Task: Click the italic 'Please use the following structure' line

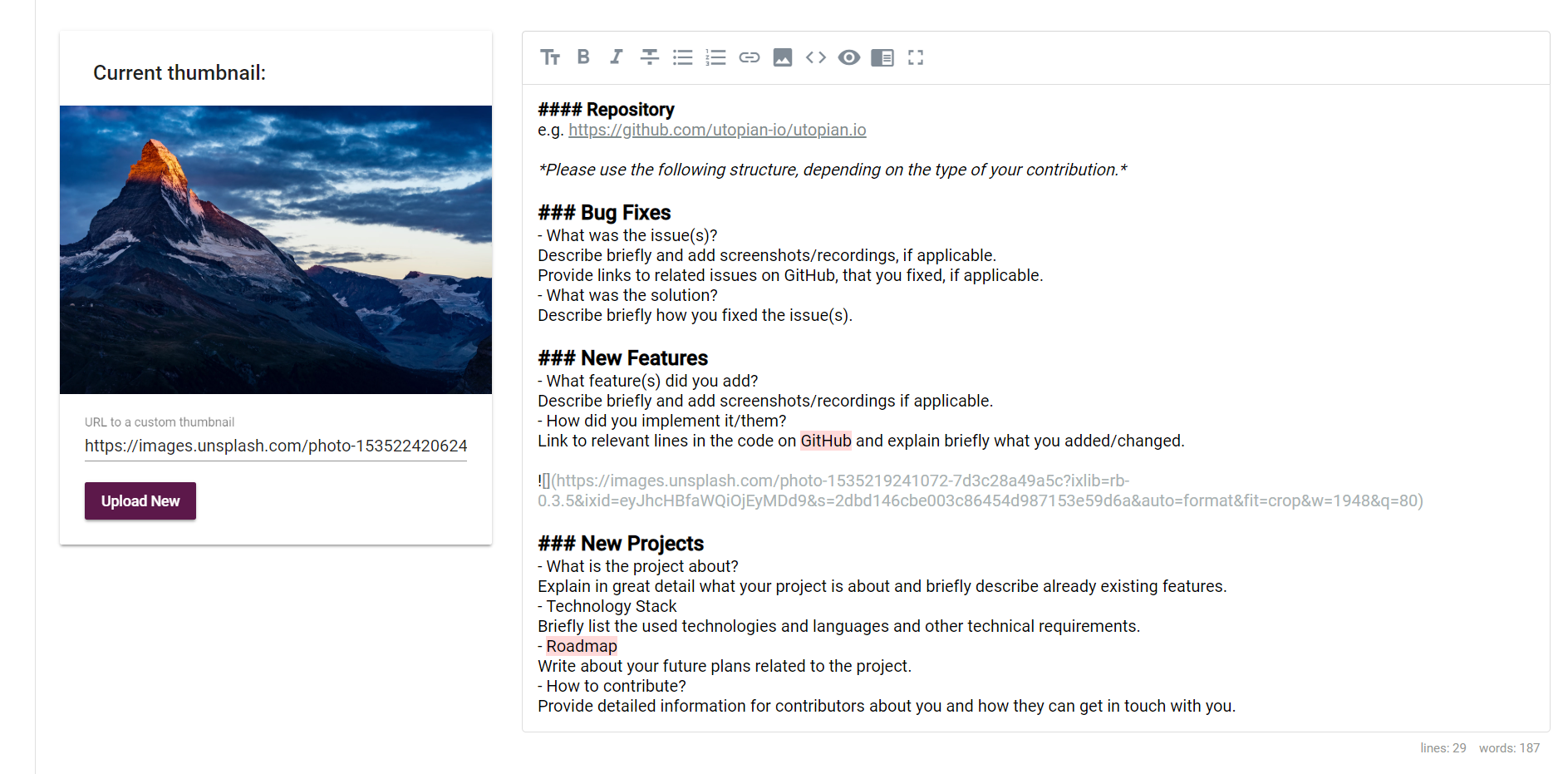Action: click(x=833, y=170)
